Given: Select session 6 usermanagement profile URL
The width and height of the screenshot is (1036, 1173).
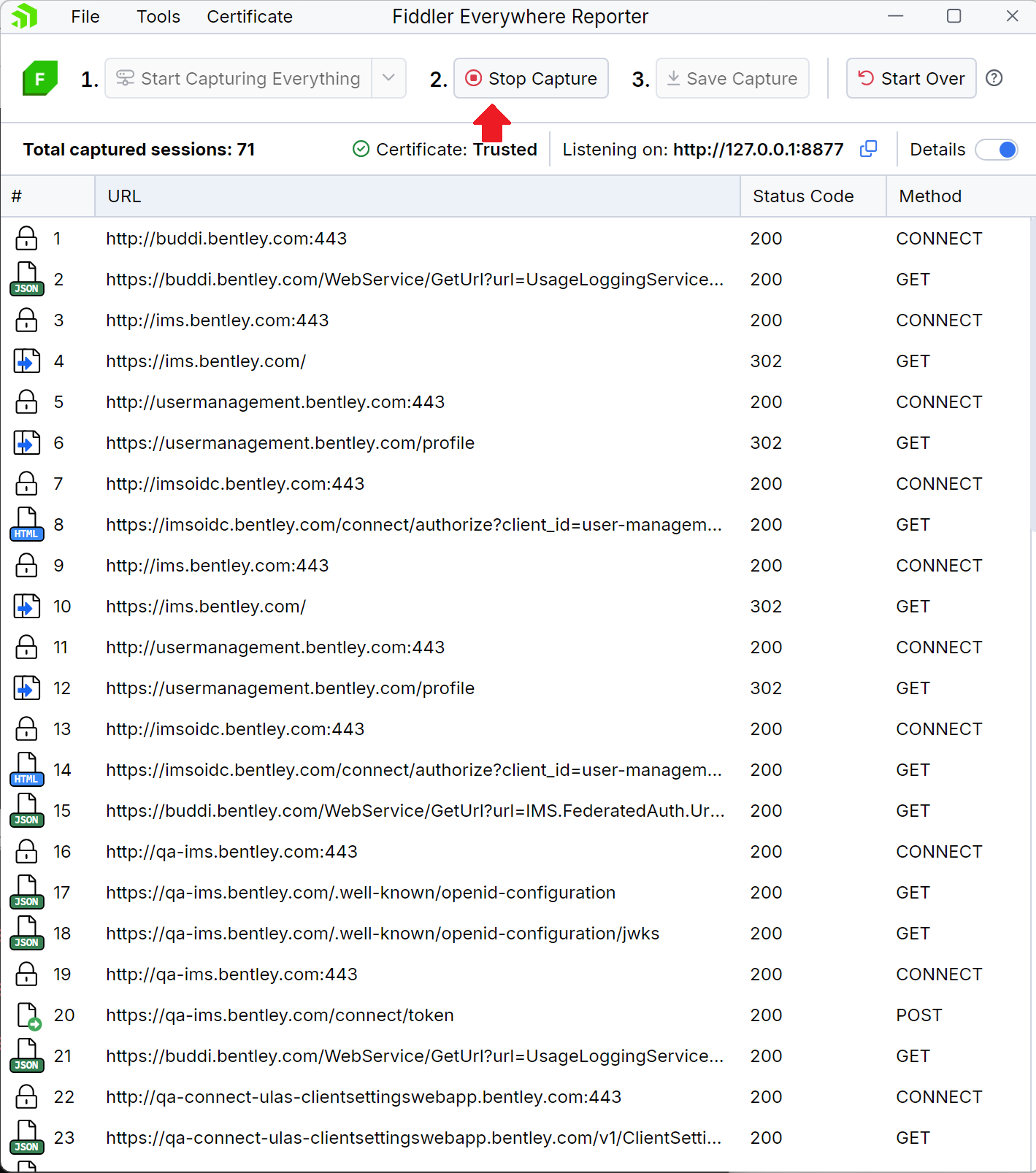Looking at the screenshot, I should 290,443.
